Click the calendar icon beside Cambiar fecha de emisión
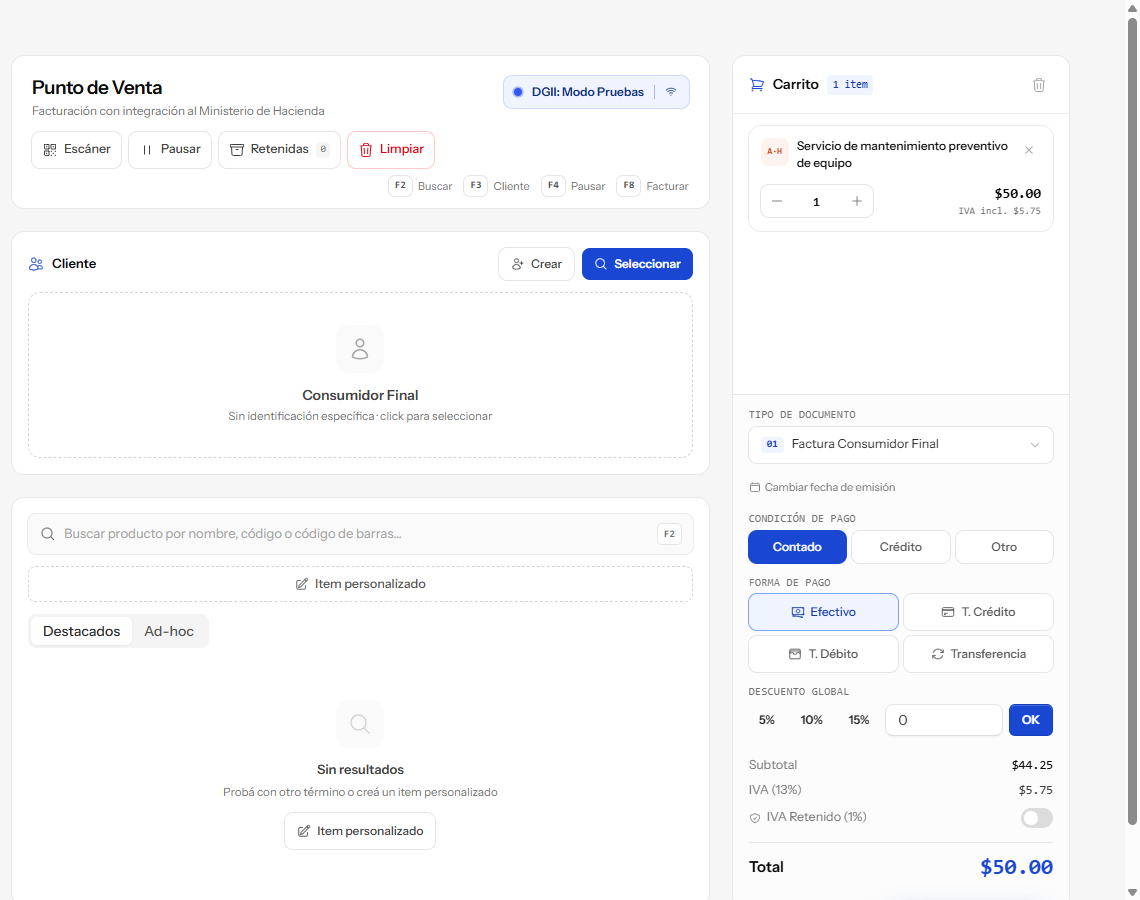Screen dimensions: 1140x900 point(755,488)
